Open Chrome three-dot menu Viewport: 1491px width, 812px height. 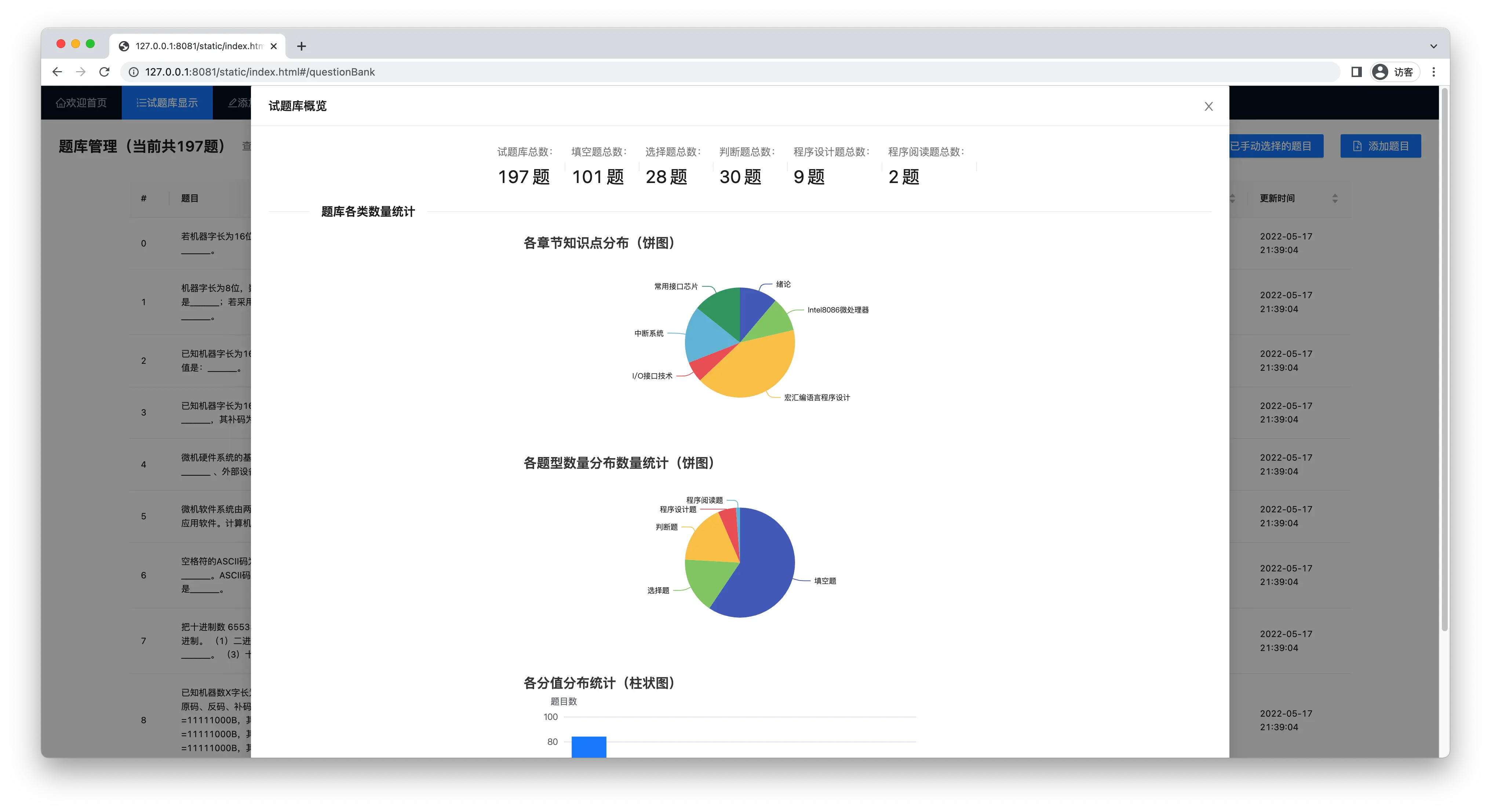pos(1434,72)
